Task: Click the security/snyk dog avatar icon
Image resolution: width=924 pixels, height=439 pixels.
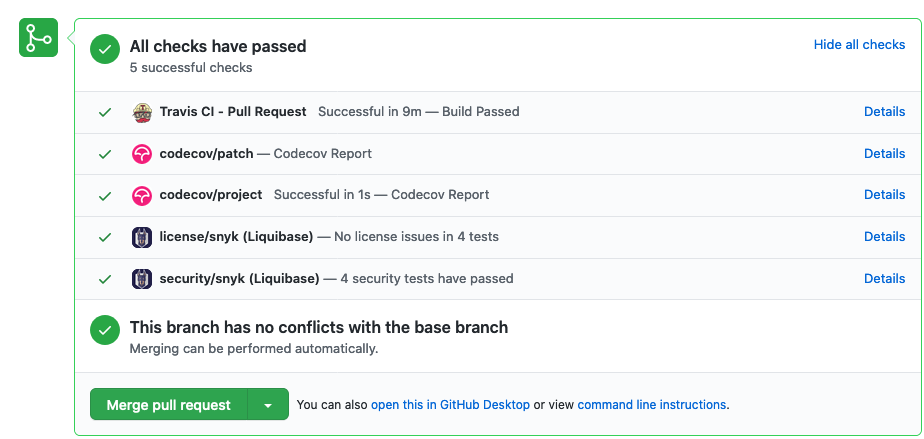Action: [142, 279]
